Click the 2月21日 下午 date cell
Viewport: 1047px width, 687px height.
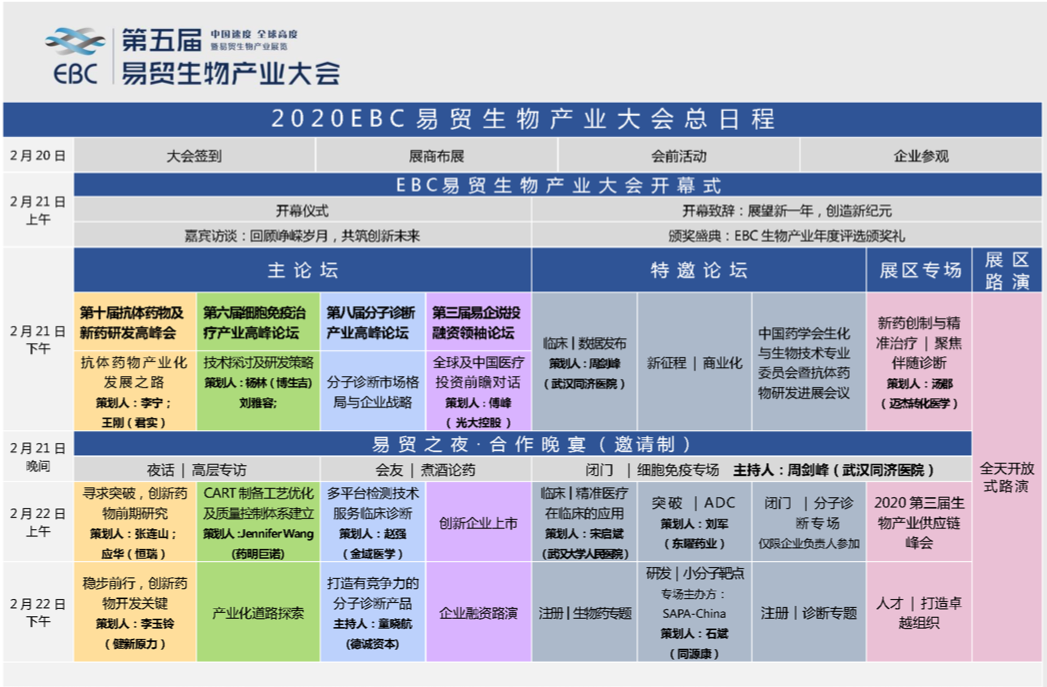coord(38,339)
